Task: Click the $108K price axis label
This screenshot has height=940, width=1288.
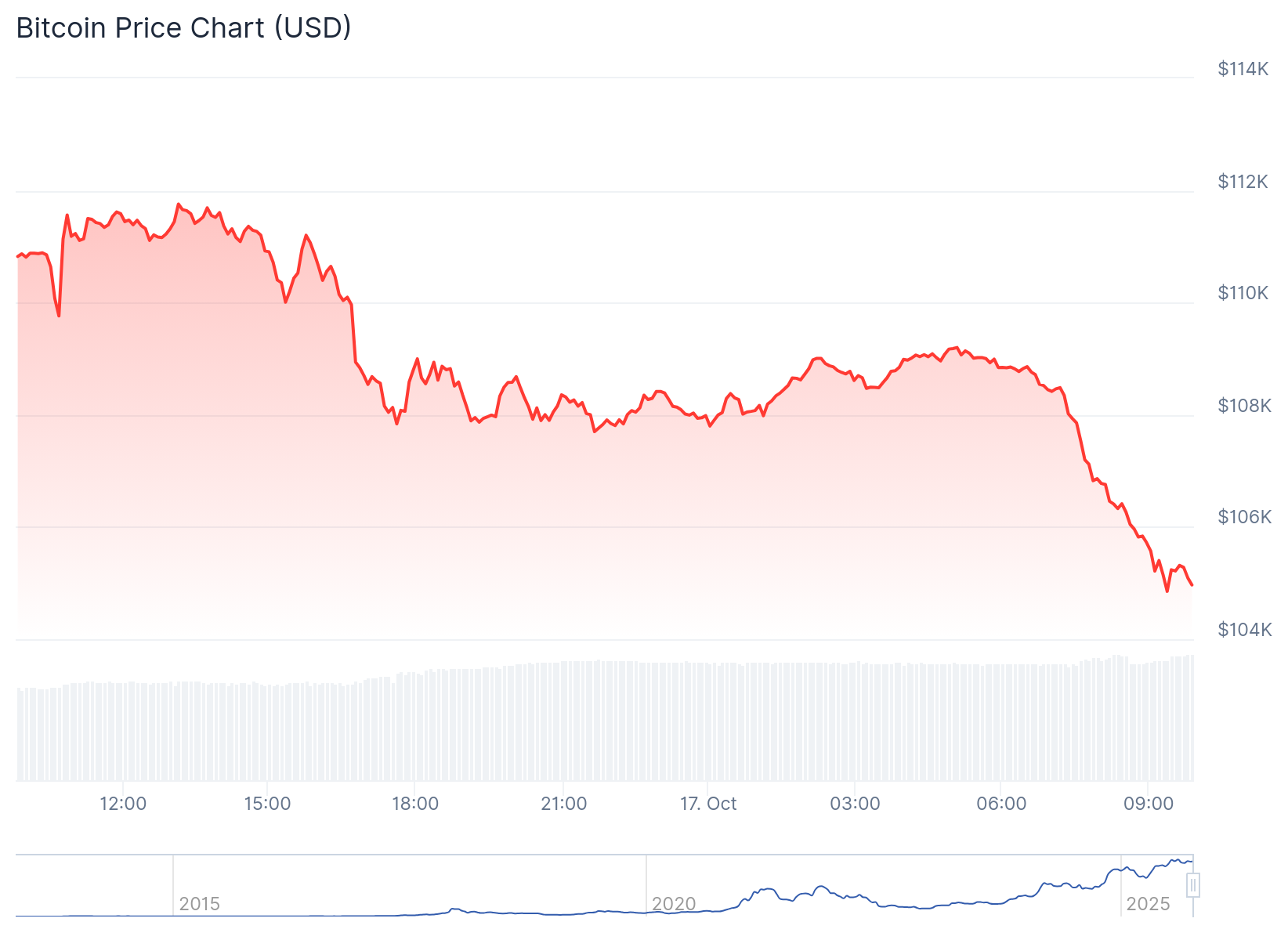Action: coord(1243,406)
